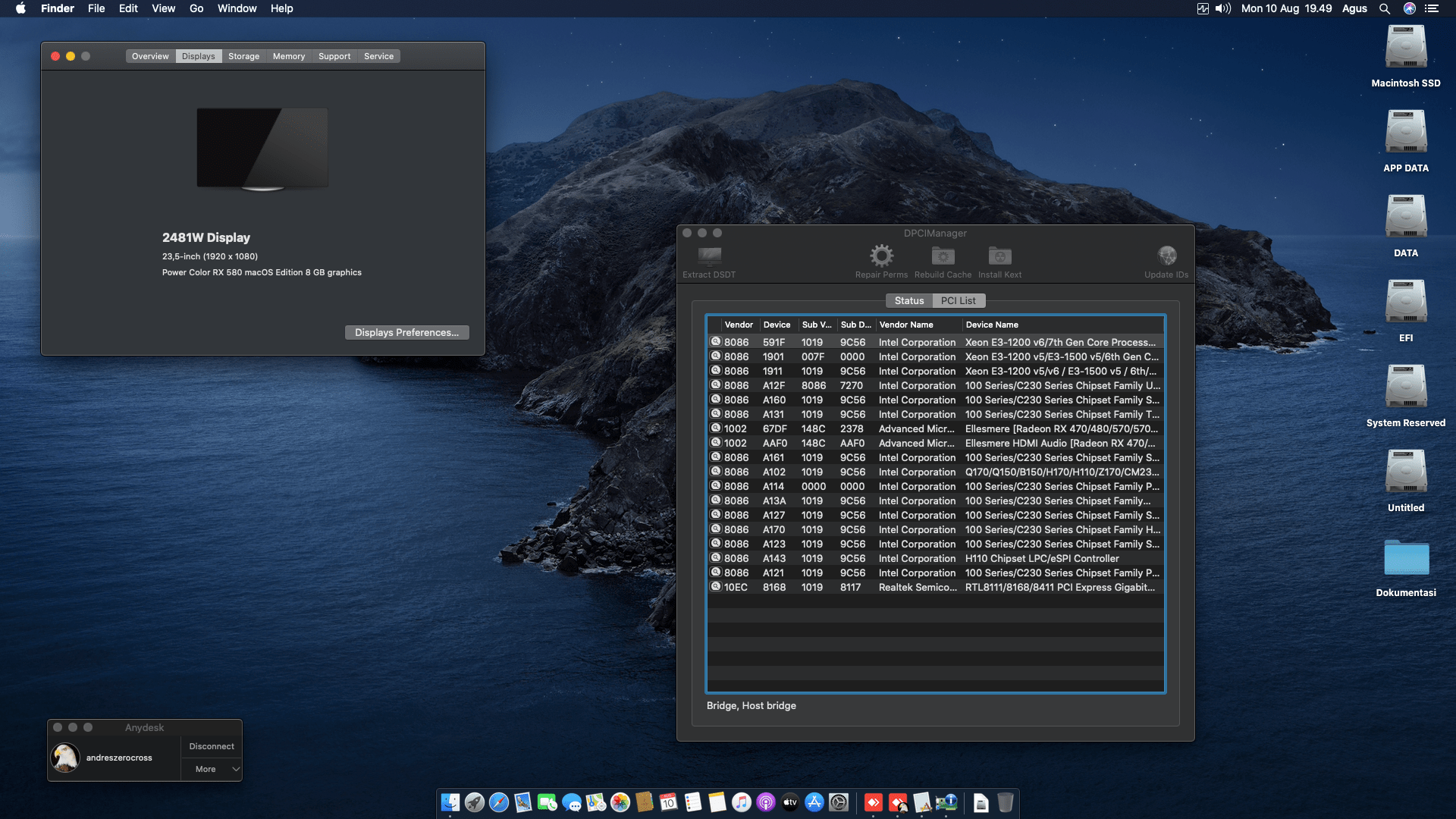Open Apple TV app from Dock
The width and height of the screenshot is (1456, 819).
790,802
